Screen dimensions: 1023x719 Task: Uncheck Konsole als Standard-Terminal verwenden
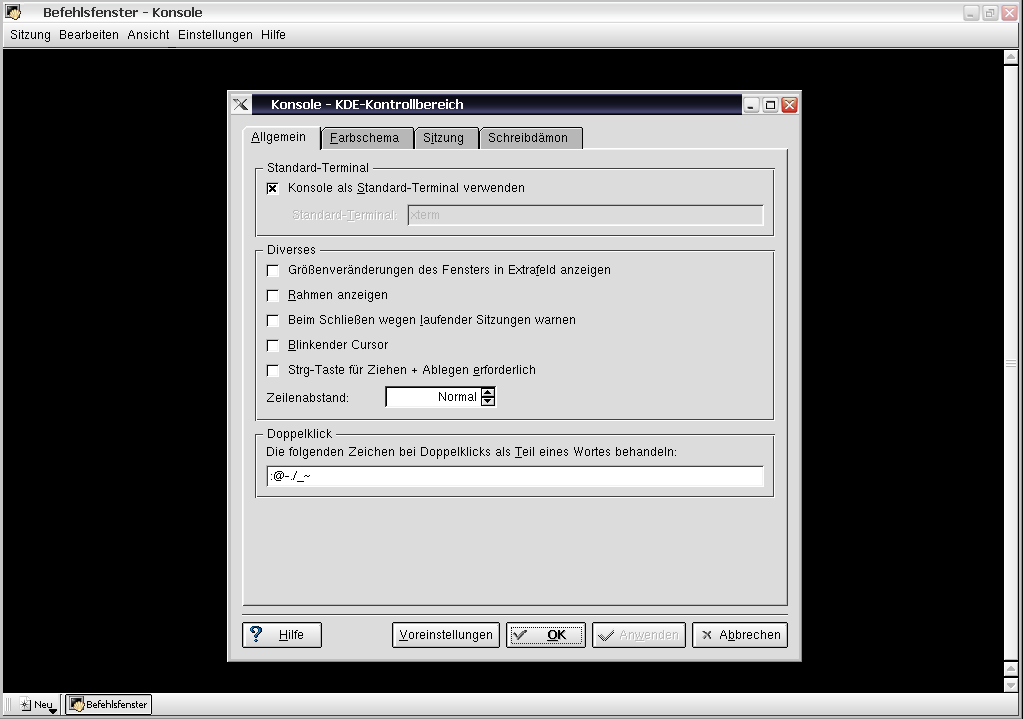(x=273, y=188)
